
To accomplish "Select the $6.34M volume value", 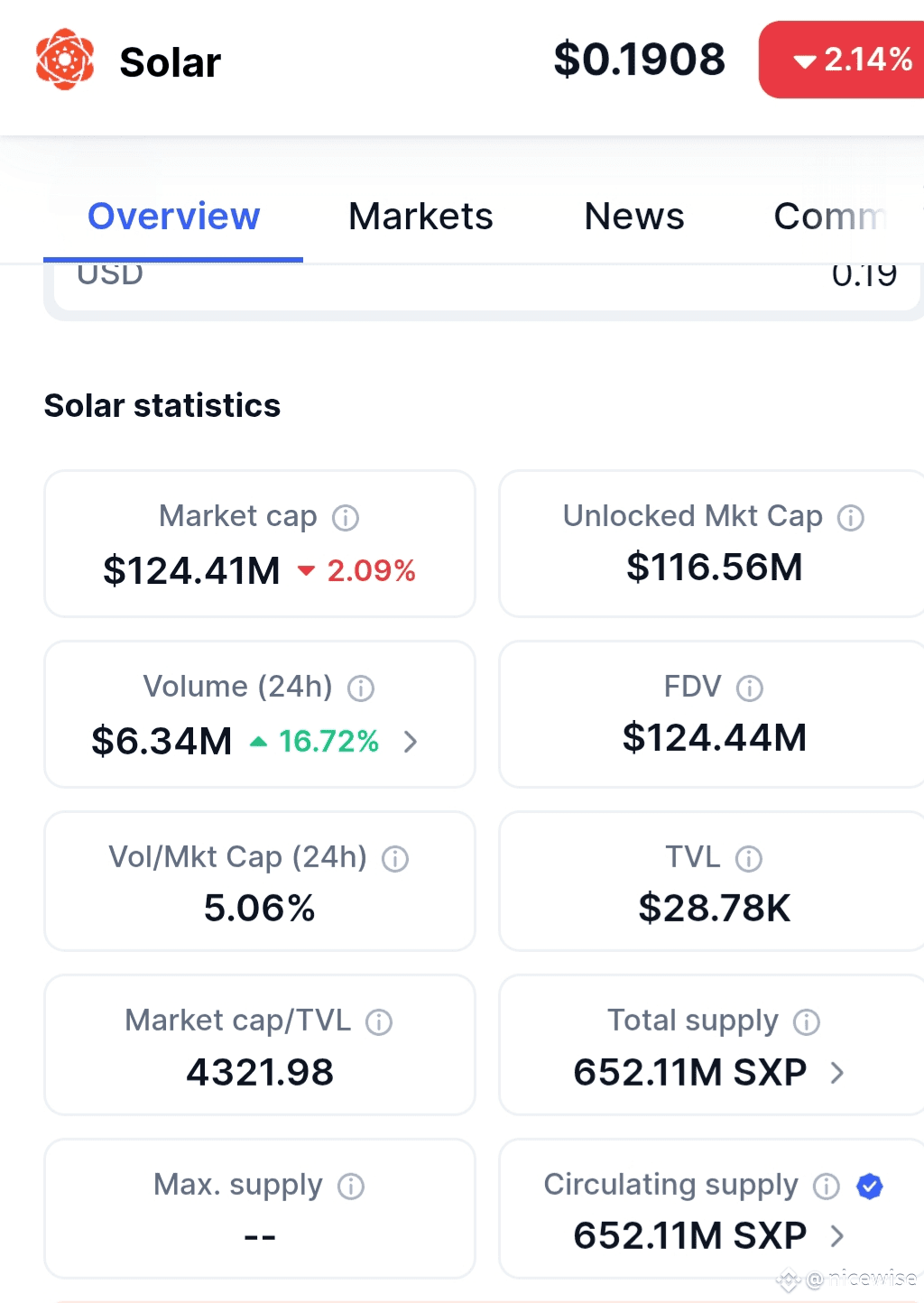I will click(162, 742).
